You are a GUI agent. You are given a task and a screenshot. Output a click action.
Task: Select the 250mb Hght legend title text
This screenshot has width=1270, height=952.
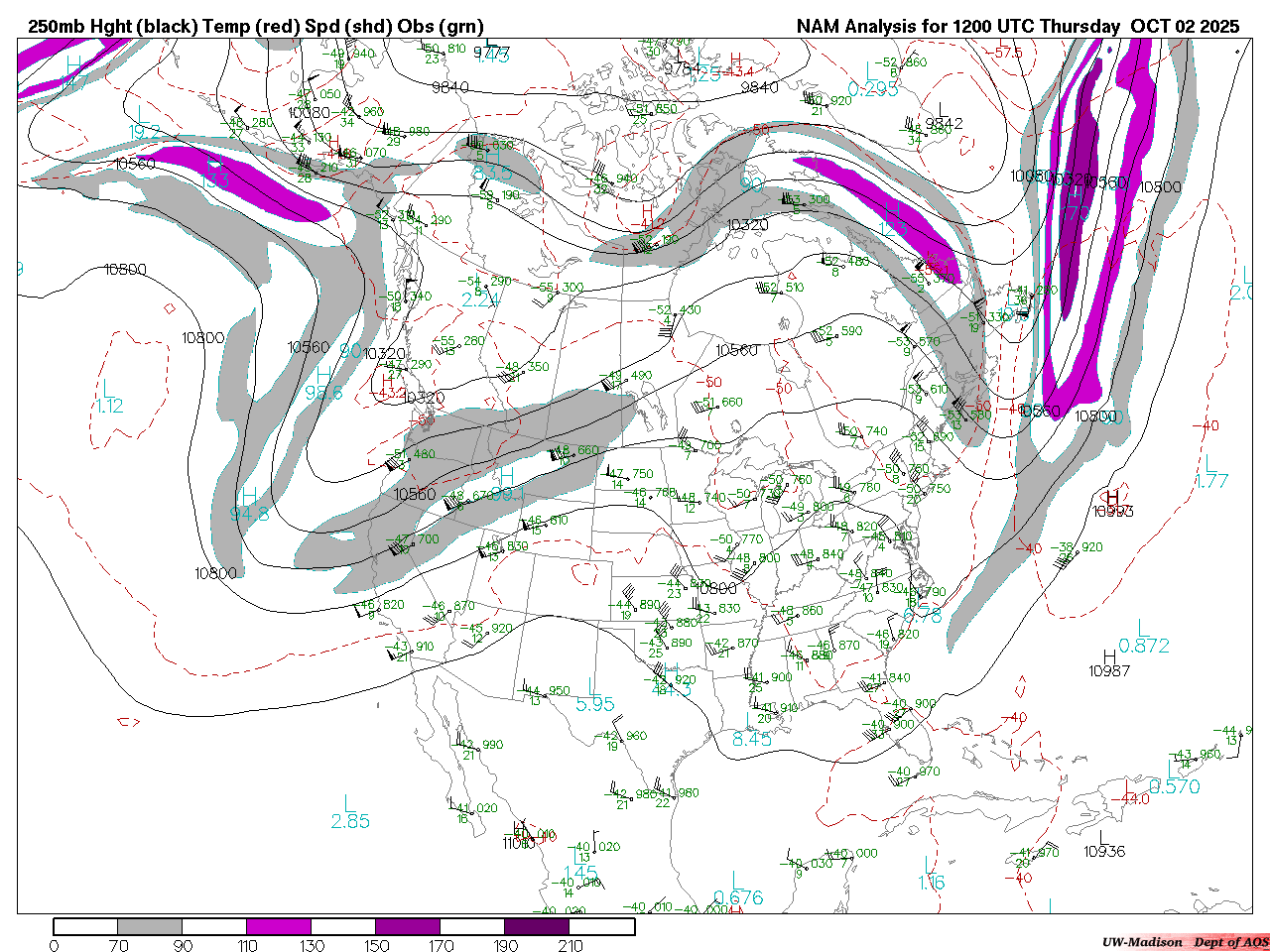256,27
